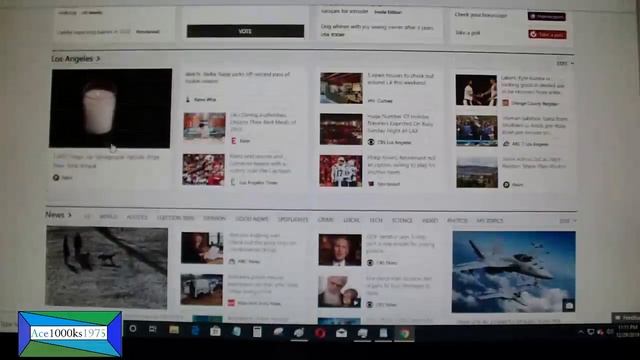Open File Explorer from the taskbar

click(x=174, y=330)
